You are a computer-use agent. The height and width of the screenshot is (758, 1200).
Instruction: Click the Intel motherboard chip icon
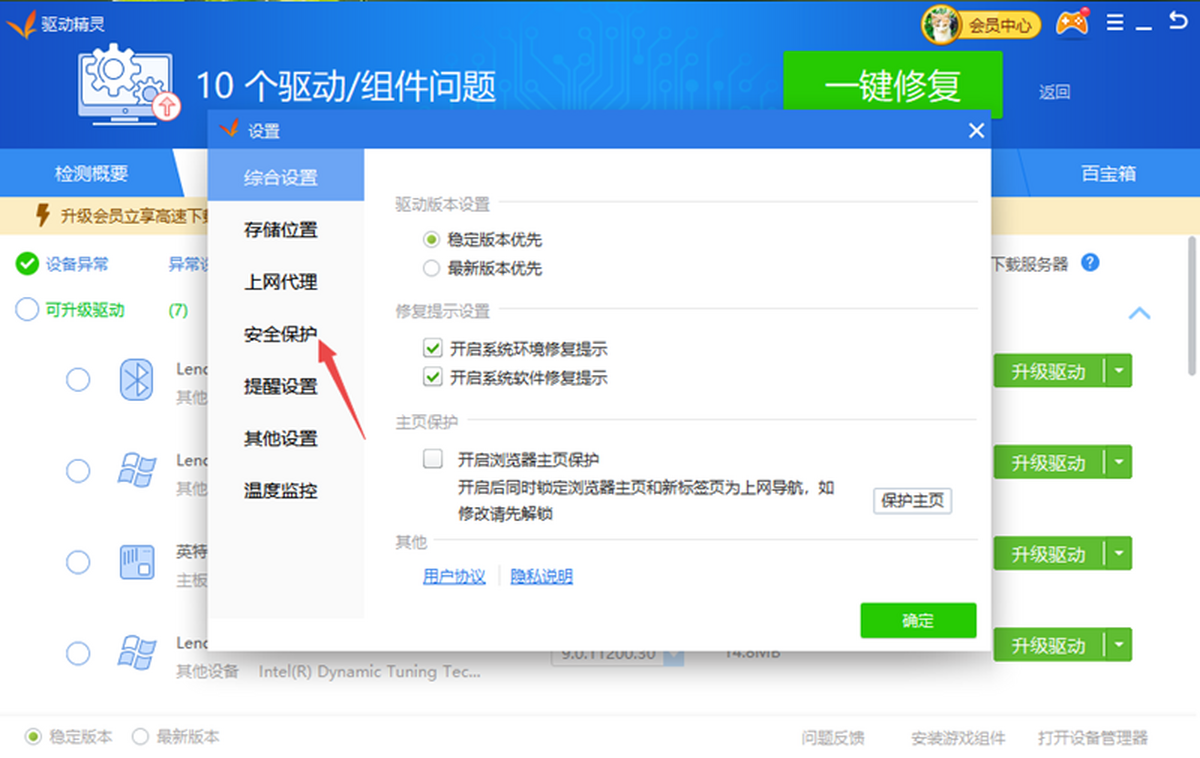pos(136,562)
